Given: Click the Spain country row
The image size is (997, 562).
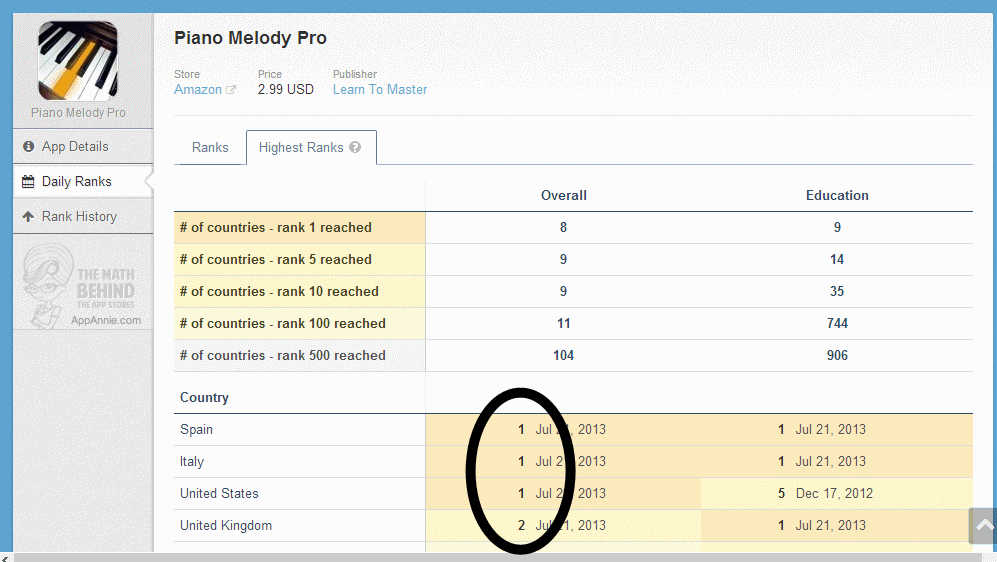Looking at the screenshot, I should point(197,430).
